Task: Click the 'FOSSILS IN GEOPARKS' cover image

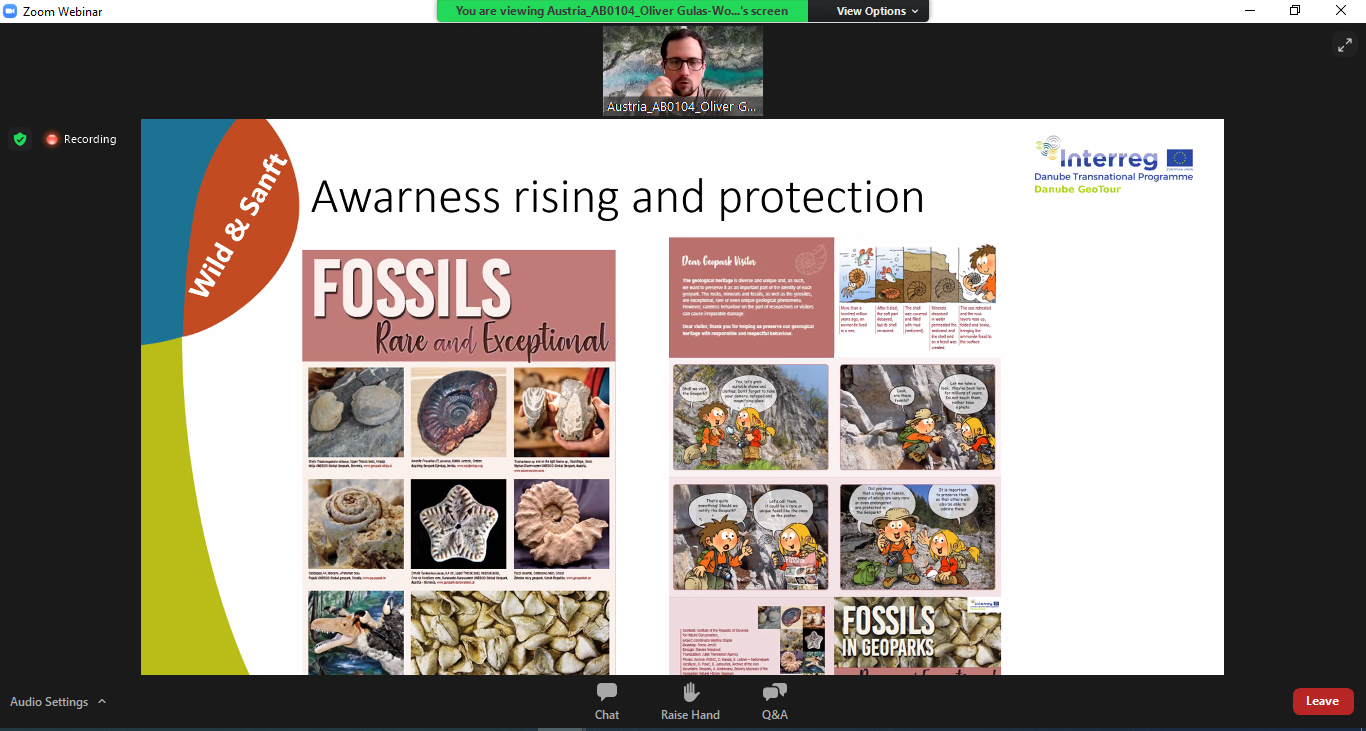Action: click(x=917, y=636)
